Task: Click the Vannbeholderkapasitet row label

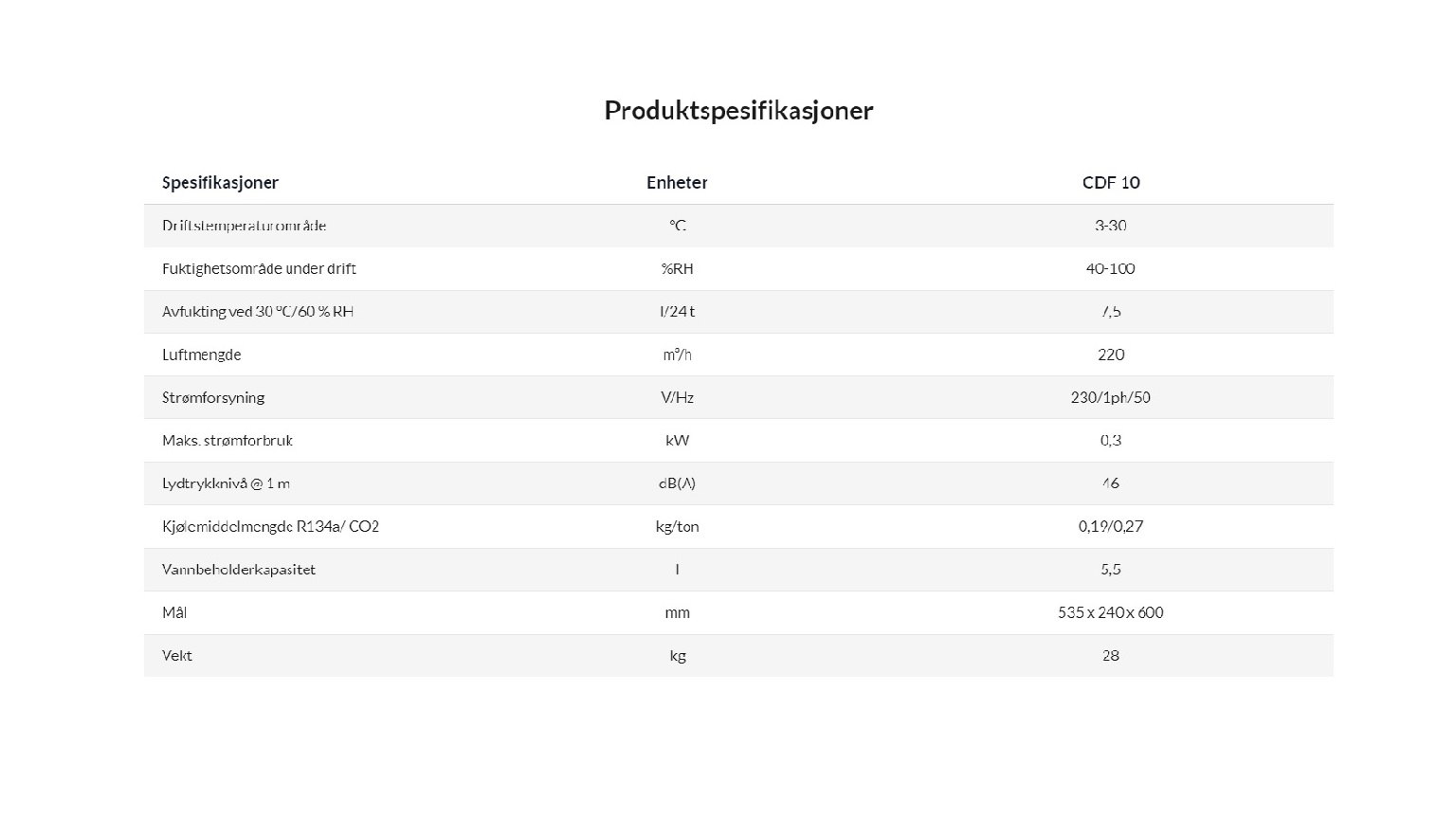Action: point(239,569)
